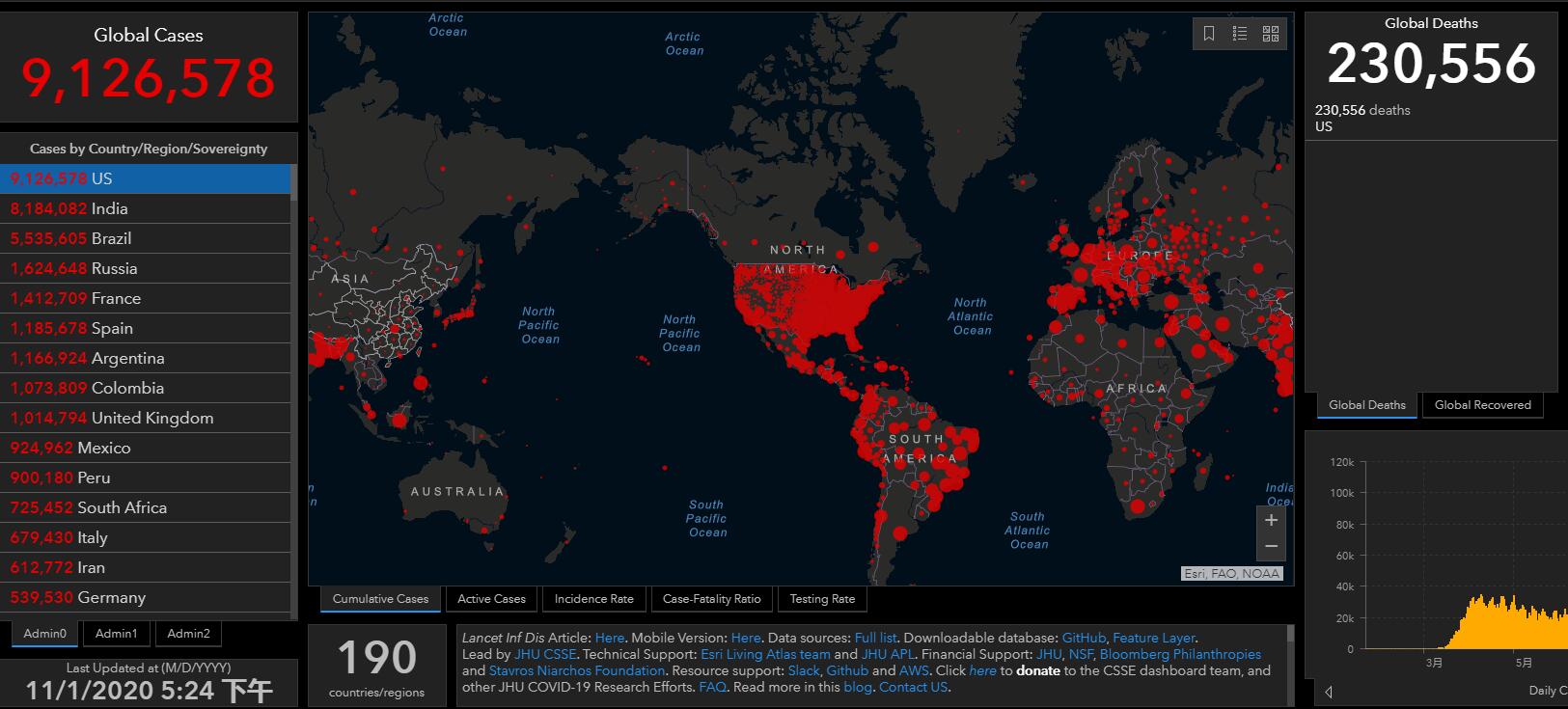The image size is (1568, 709).
Task: Switch to the Global Recovered tab
Action: click(1482, 405)
